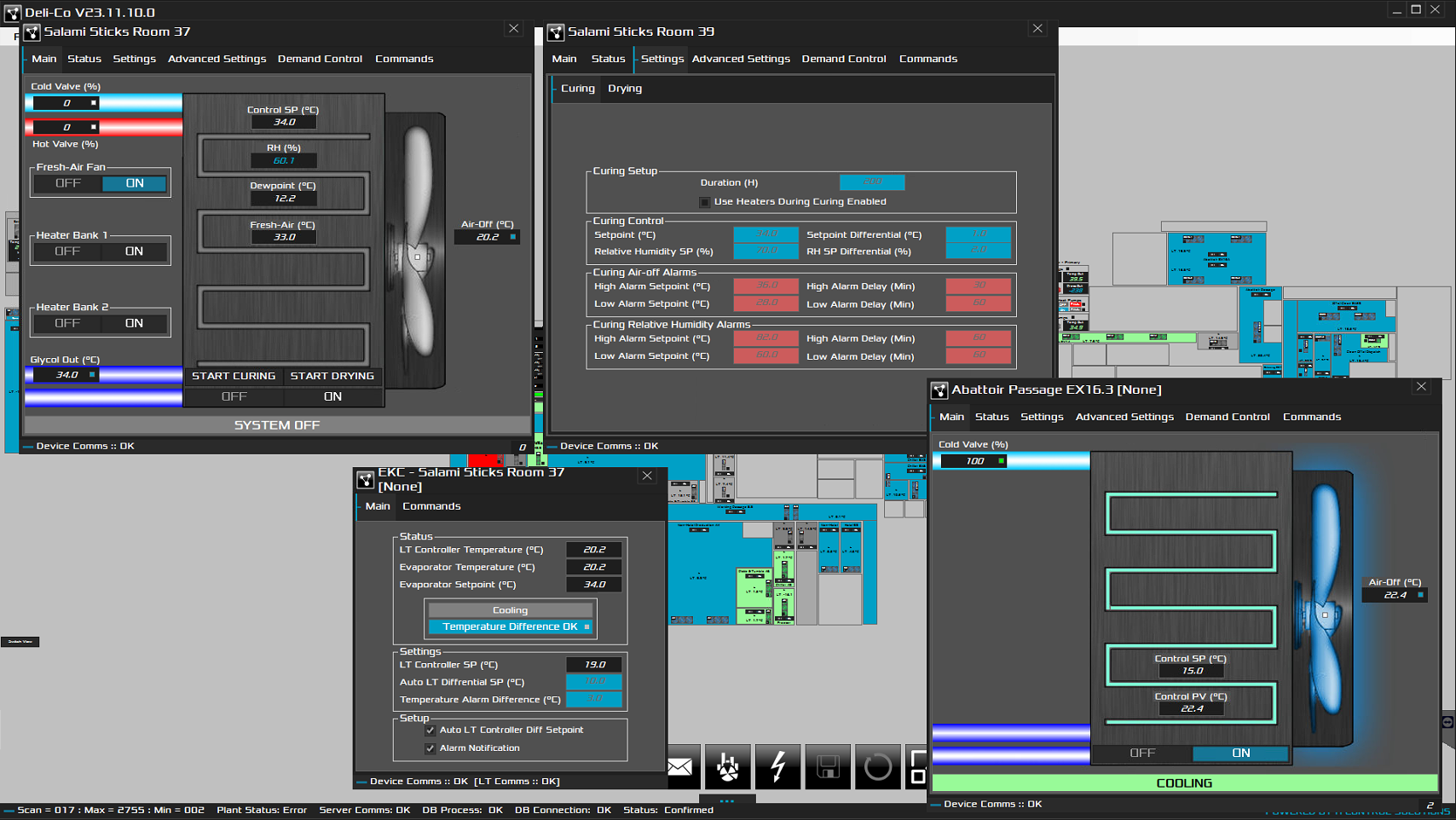Open Advanced Settings tab in Room 37
The width and height of the screenshot is (1456, 820).
pyautogui.click(x=217, y=59)
